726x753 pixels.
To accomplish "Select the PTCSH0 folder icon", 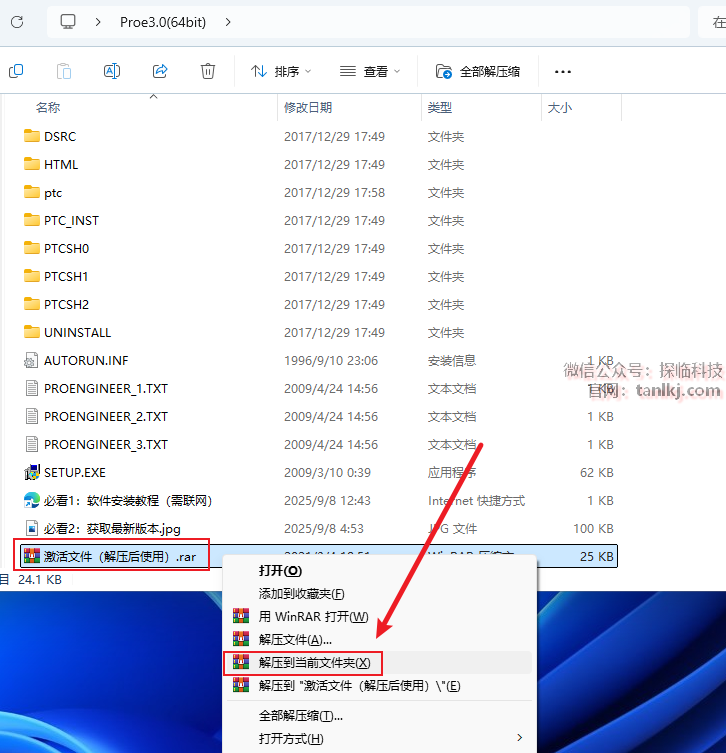I will pyautogui.click(x=32, y=248).
